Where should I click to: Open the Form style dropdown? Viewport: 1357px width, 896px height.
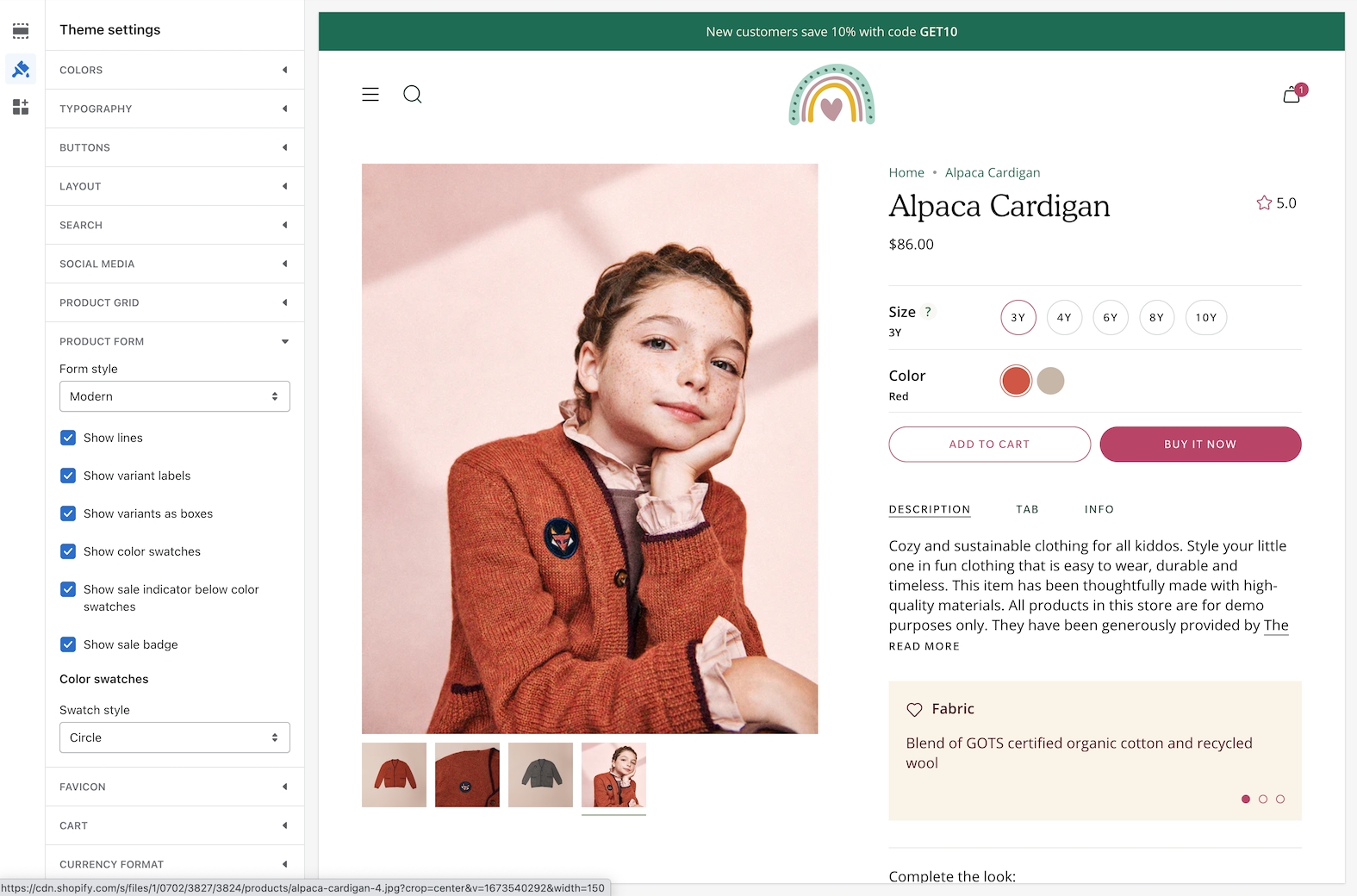point(175,396)
